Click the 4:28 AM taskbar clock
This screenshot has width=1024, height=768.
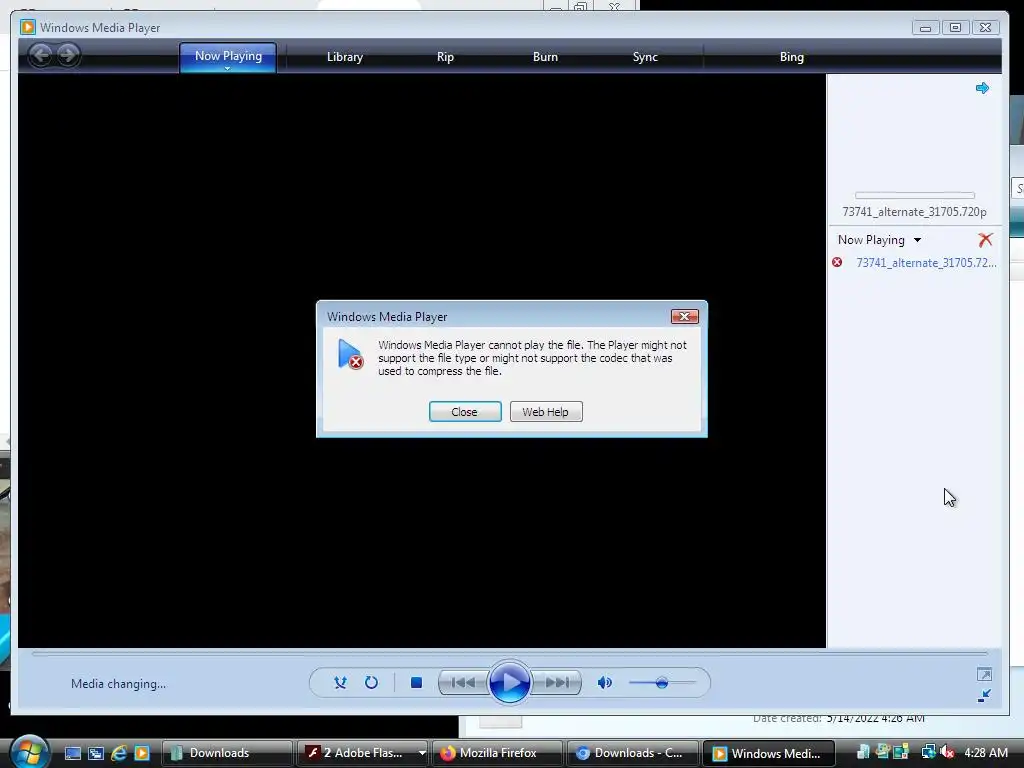point(985,753)
